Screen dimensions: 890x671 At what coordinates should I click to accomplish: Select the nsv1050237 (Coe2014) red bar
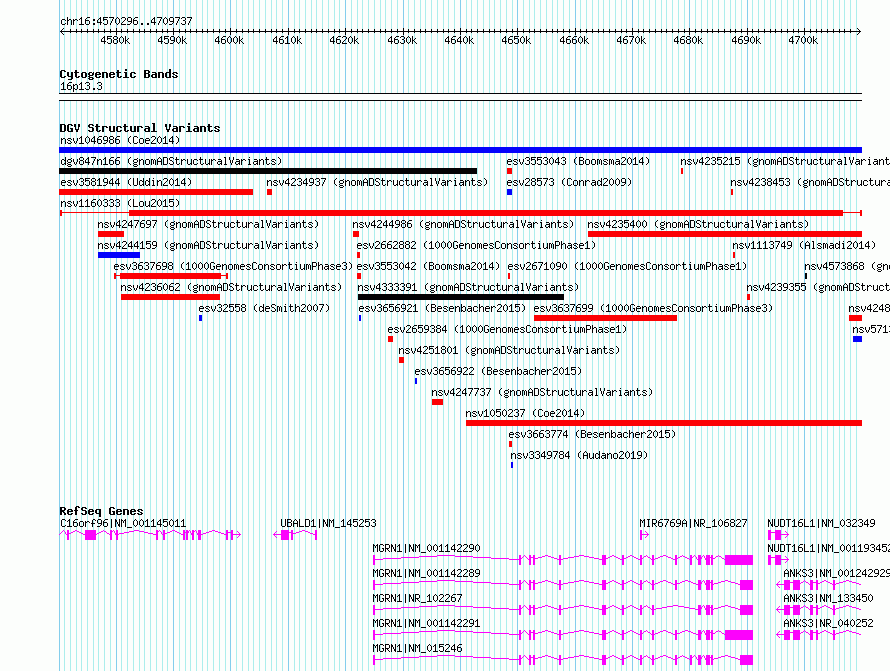click(x=664, y=423)
